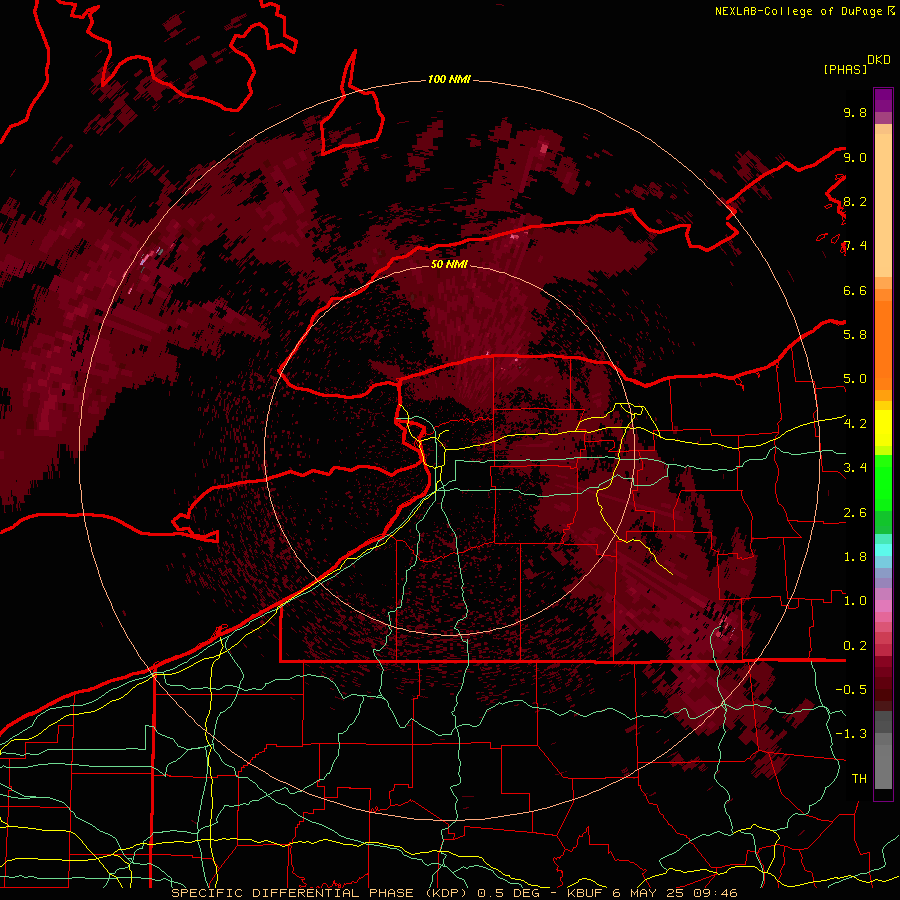Click the 2.6 value on the color scale

pyautogui.click(x=855, y=513)
